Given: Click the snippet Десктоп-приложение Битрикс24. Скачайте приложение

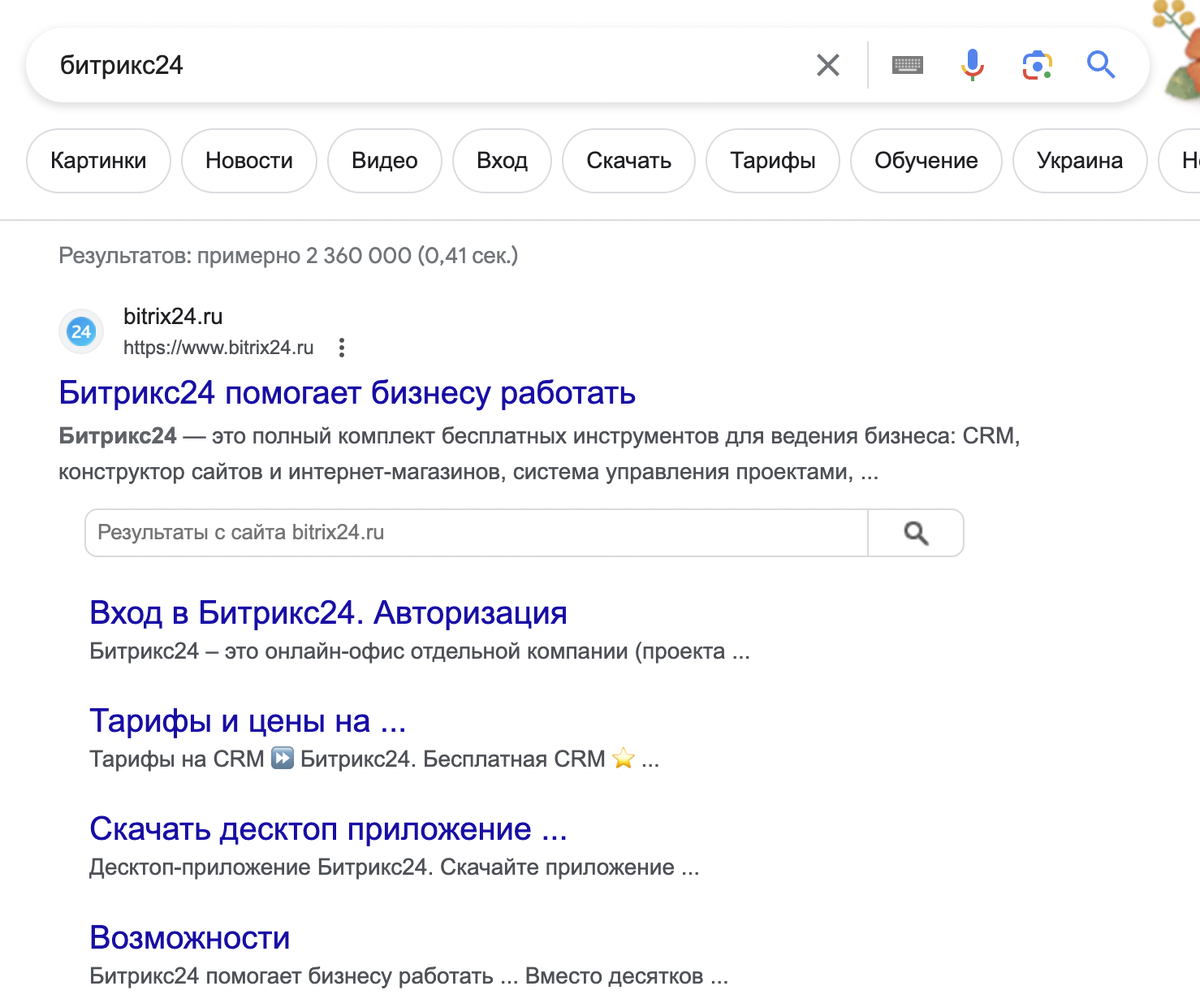Looking at the screenshot, I should (x=394, y=867).
